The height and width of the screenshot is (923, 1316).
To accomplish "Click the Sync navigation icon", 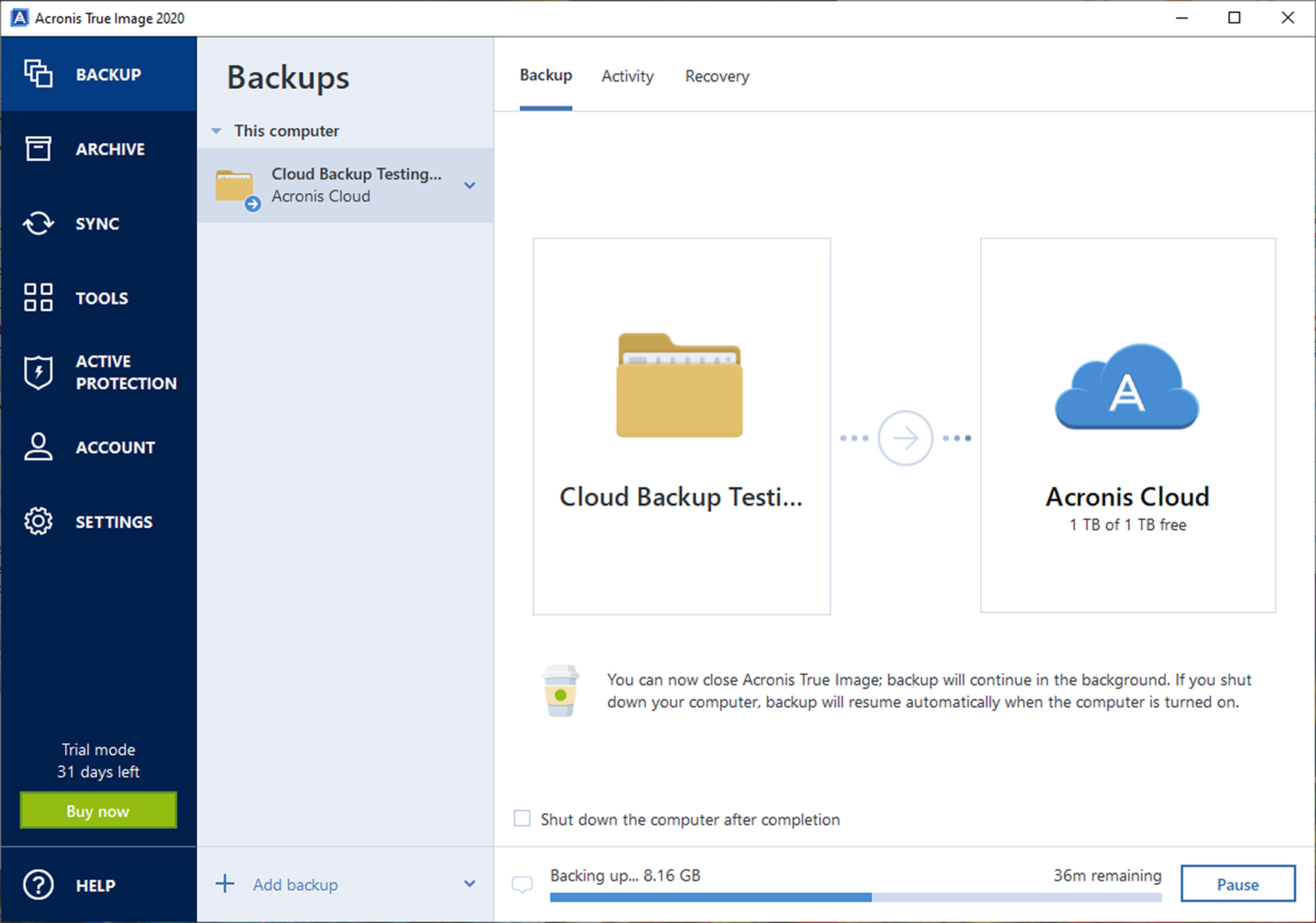I will 39,222.
